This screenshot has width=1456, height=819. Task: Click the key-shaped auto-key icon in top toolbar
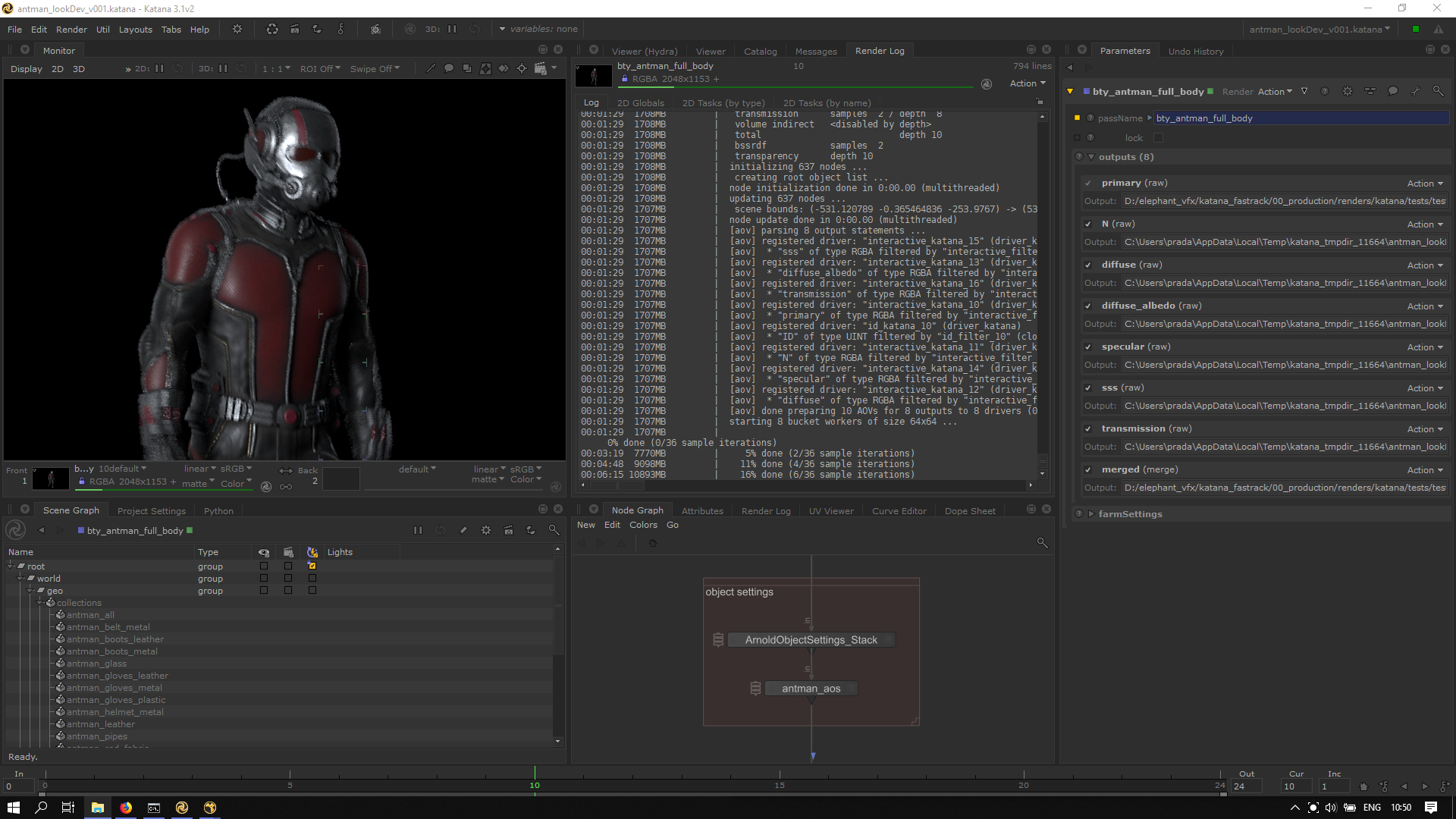tap(340, 29)
